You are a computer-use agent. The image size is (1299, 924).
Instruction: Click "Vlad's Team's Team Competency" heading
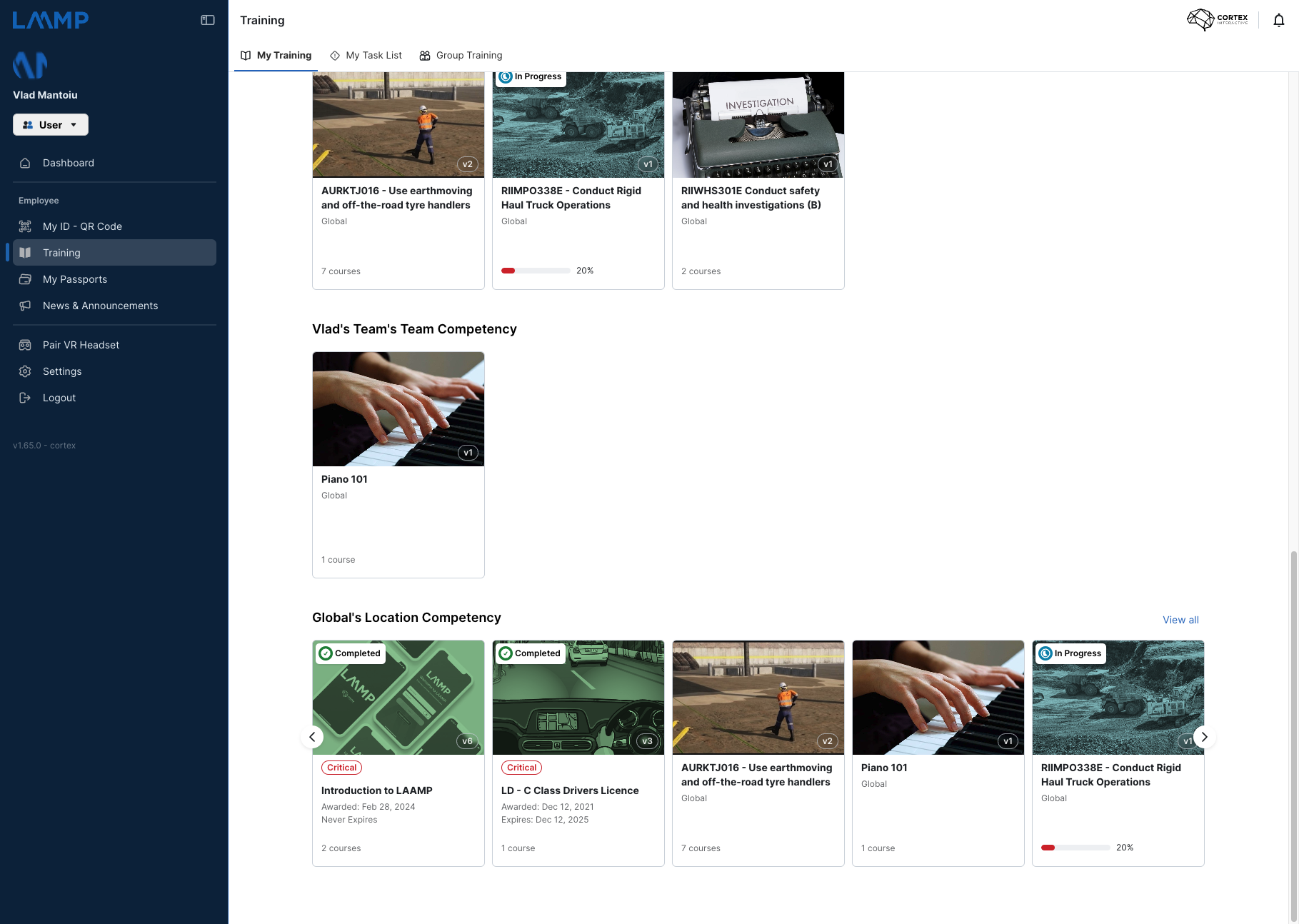(414, 329)
